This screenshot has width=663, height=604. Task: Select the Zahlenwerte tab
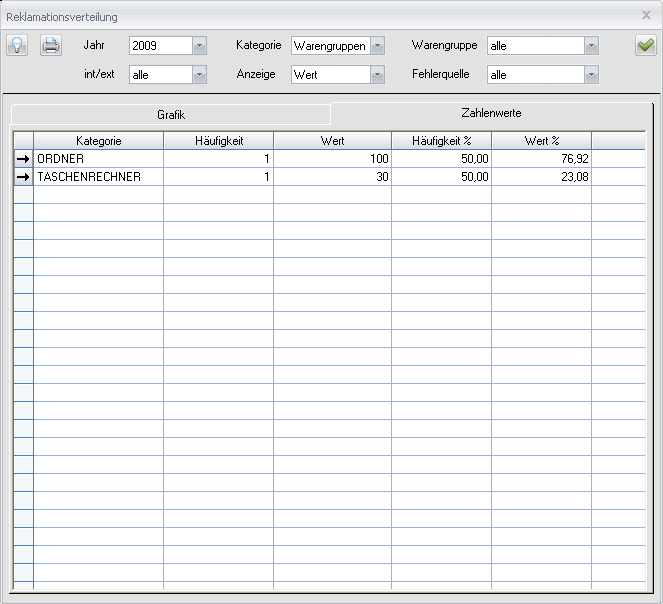tap(490, 114)
